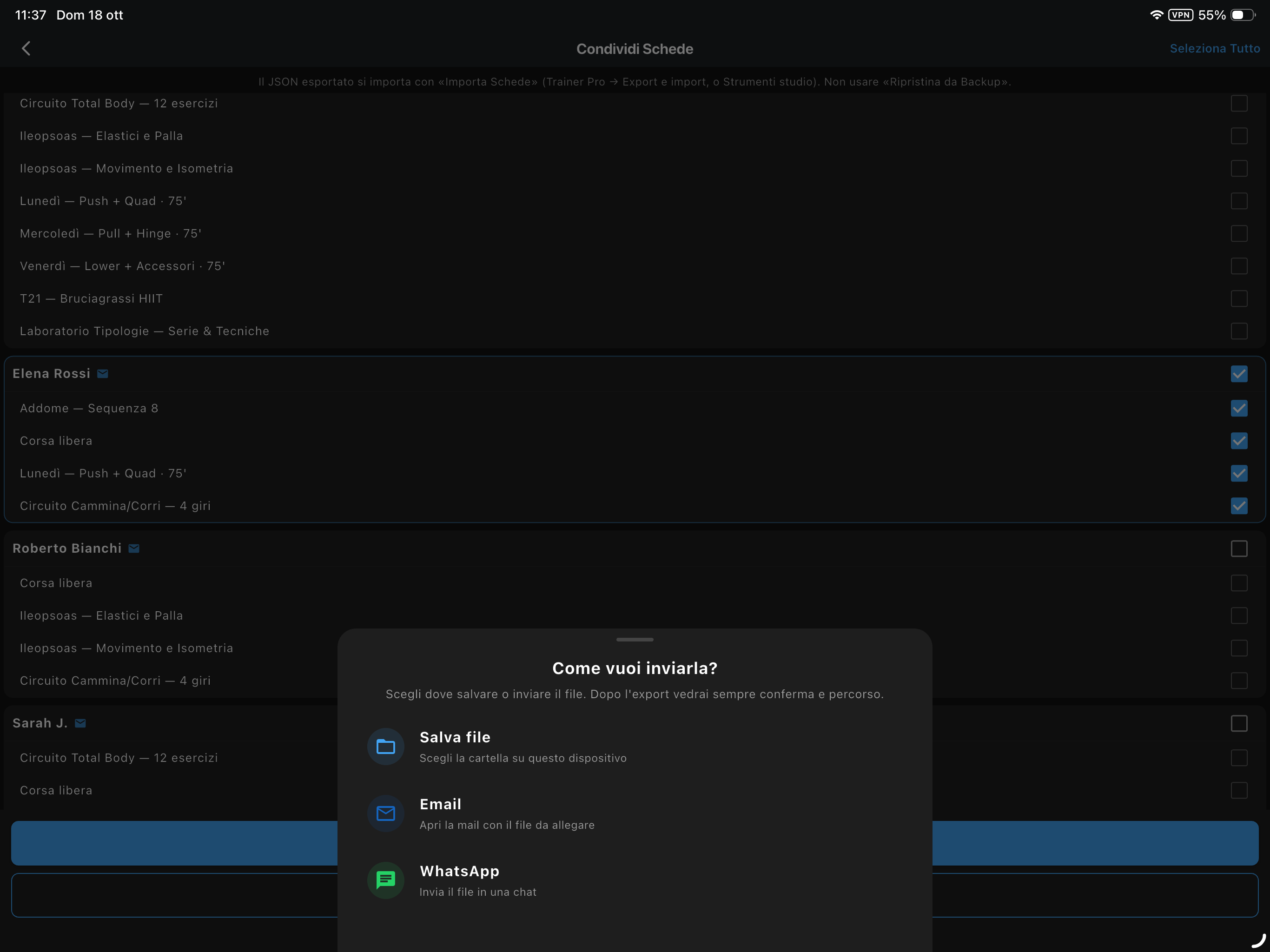The height and width of the screenshot is (952, 1270).
Task: Tap the battery icon in status bar
Action: (x=1243, y=15)
